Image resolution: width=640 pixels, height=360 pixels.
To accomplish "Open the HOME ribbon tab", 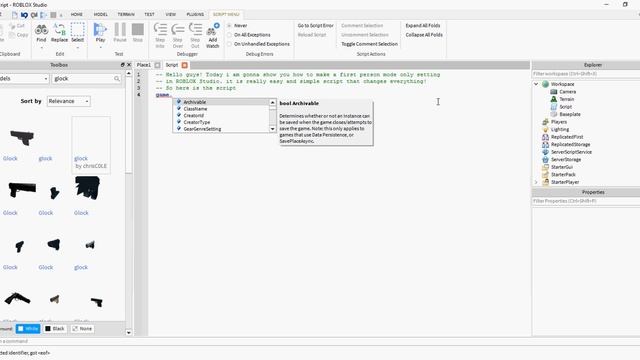I will pos(77,14).
